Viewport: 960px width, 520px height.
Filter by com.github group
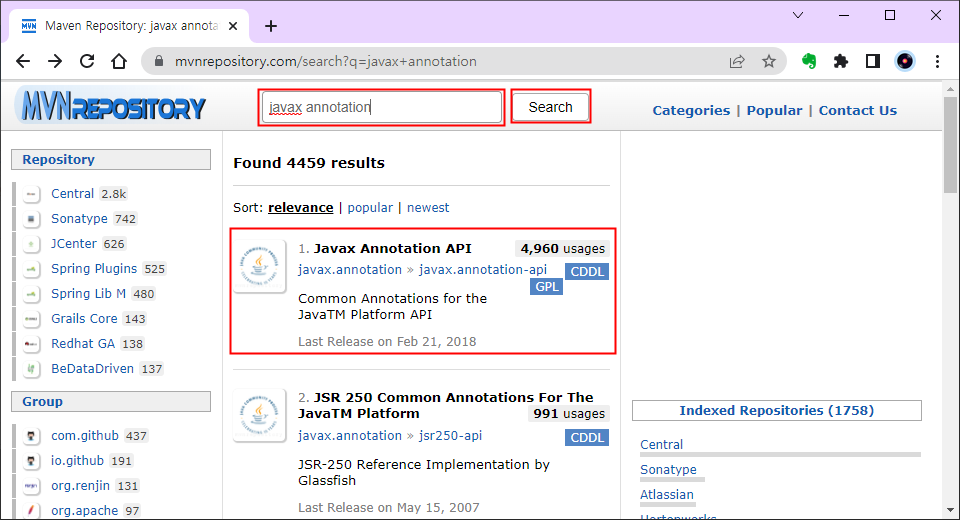(x=84, y=436)
